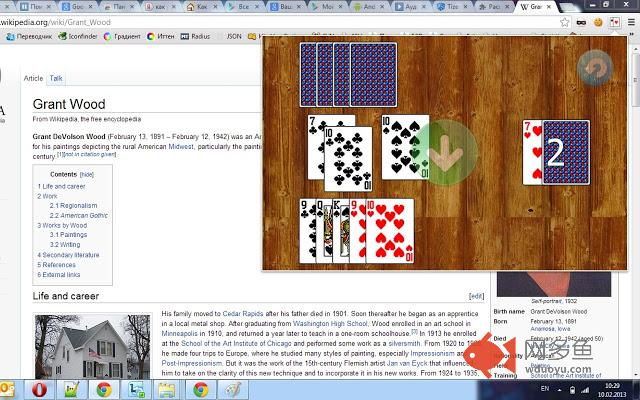640x400 pixels.
Task: Open the Minneapolis link
Action: 180,333
